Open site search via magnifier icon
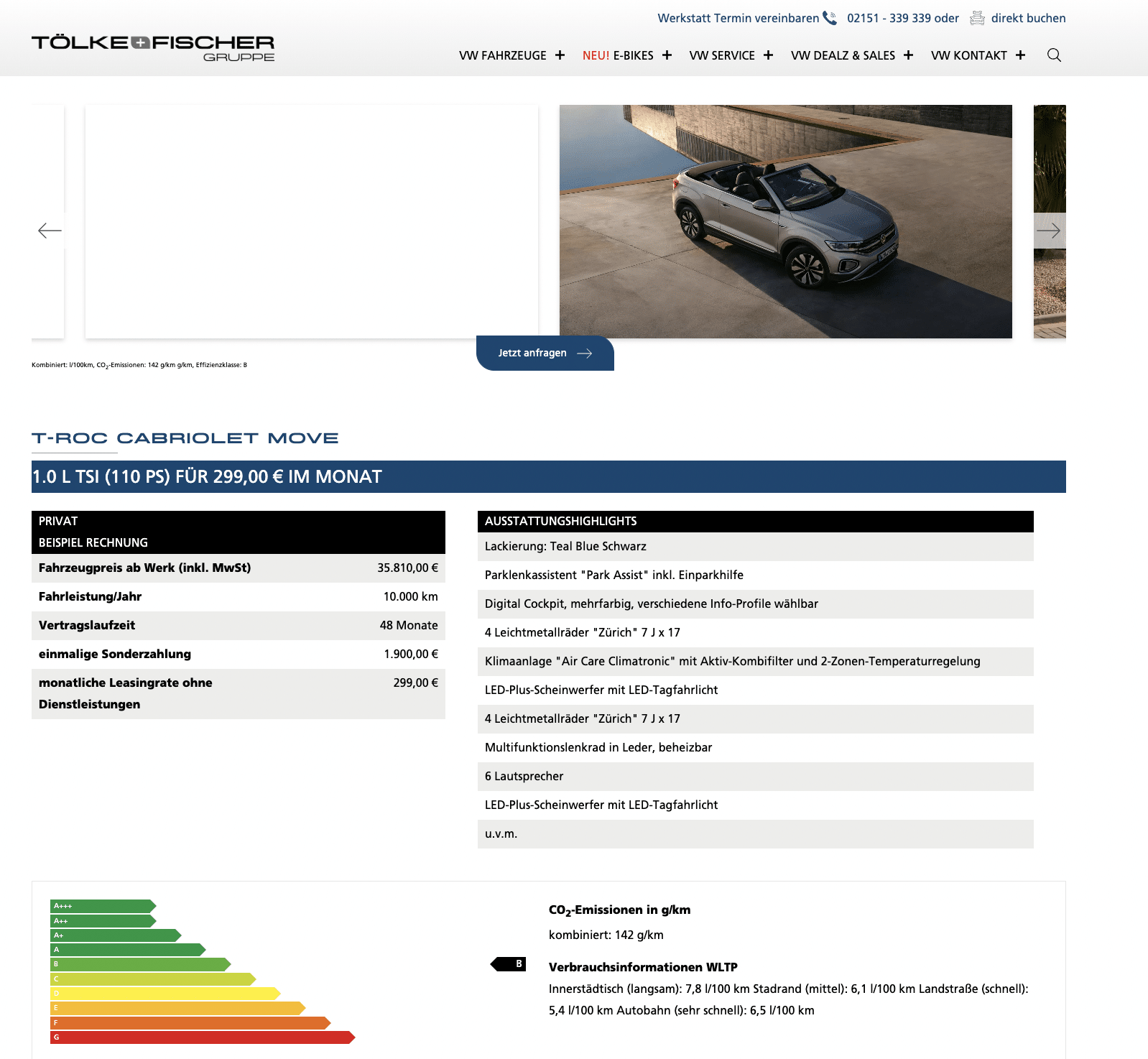 click(1054, 55)
